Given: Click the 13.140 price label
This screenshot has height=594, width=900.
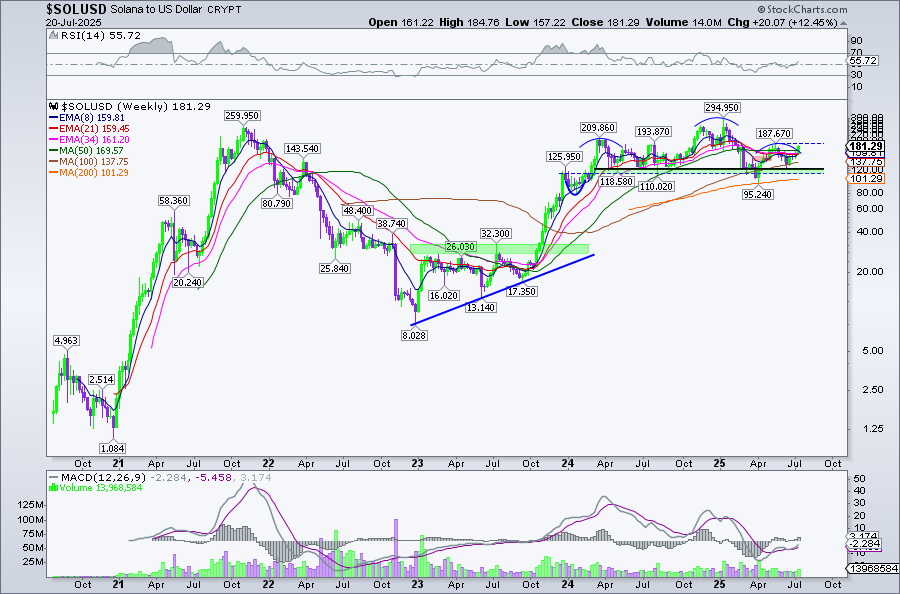Looking at the screenshot, I should point(480,307).
